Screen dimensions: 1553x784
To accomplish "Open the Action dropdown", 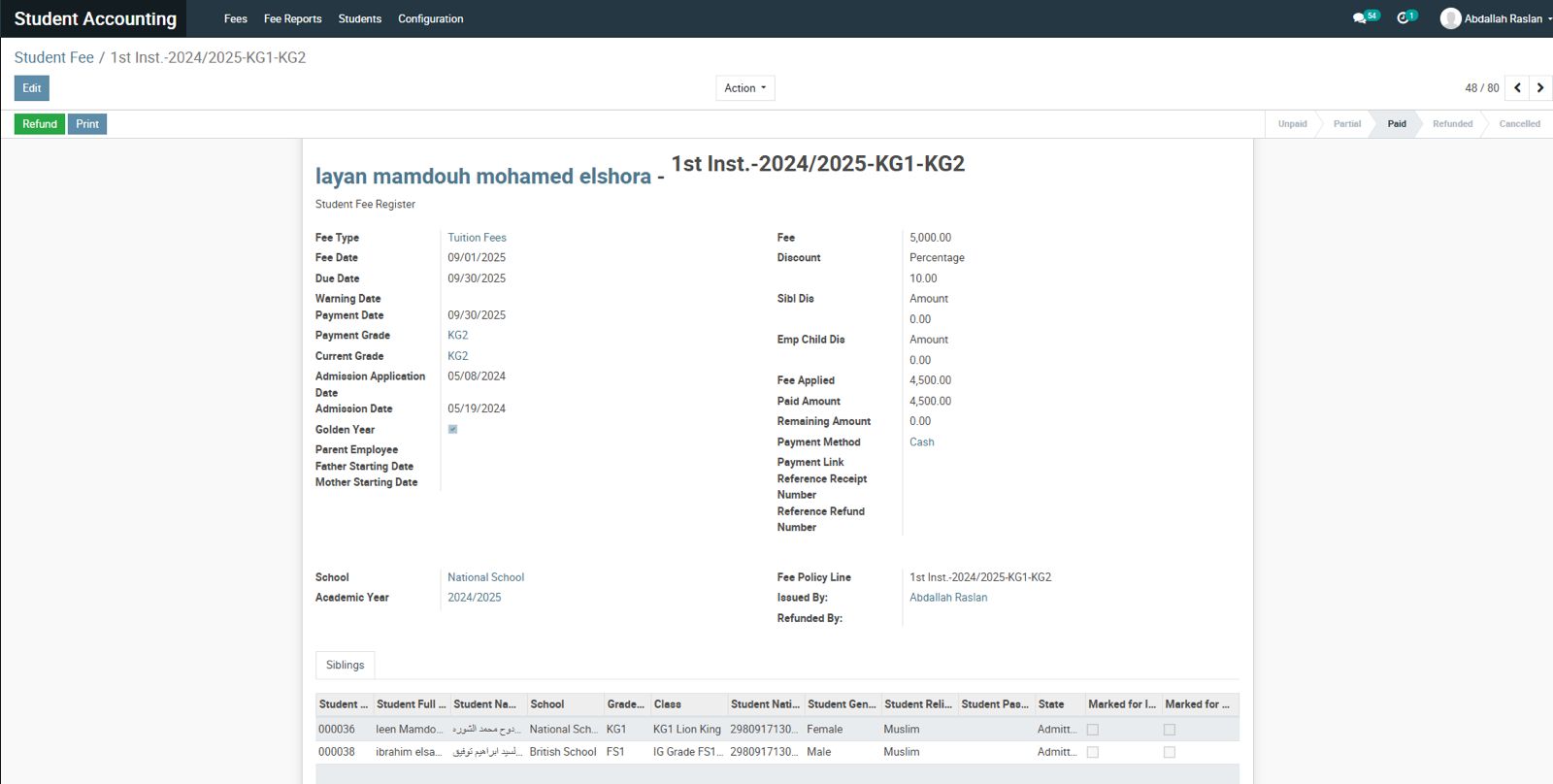I will (744, 88).
